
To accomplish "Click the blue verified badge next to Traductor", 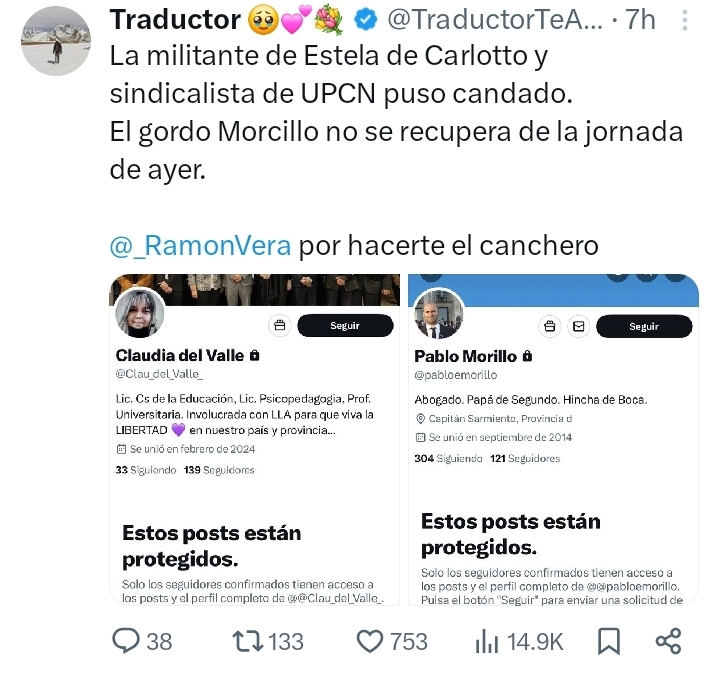I will (x=366, y=20).
